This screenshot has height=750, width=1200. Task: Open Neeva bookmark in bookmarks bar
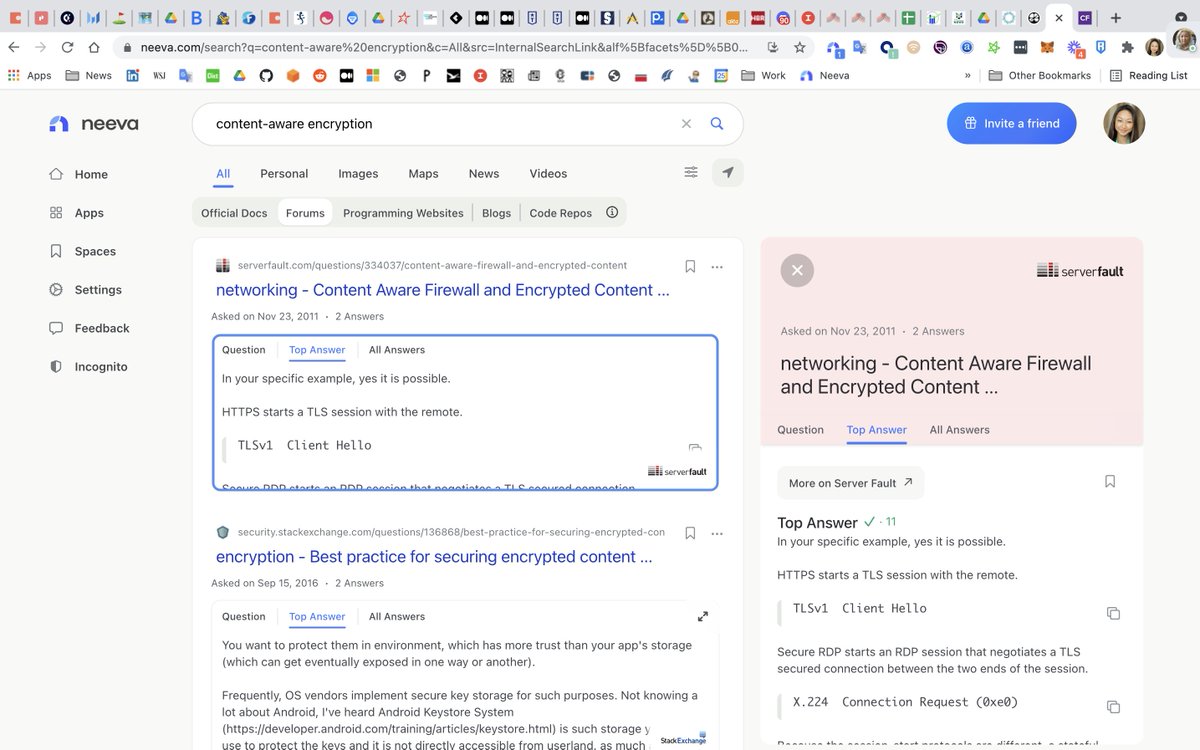click(825, 75)
